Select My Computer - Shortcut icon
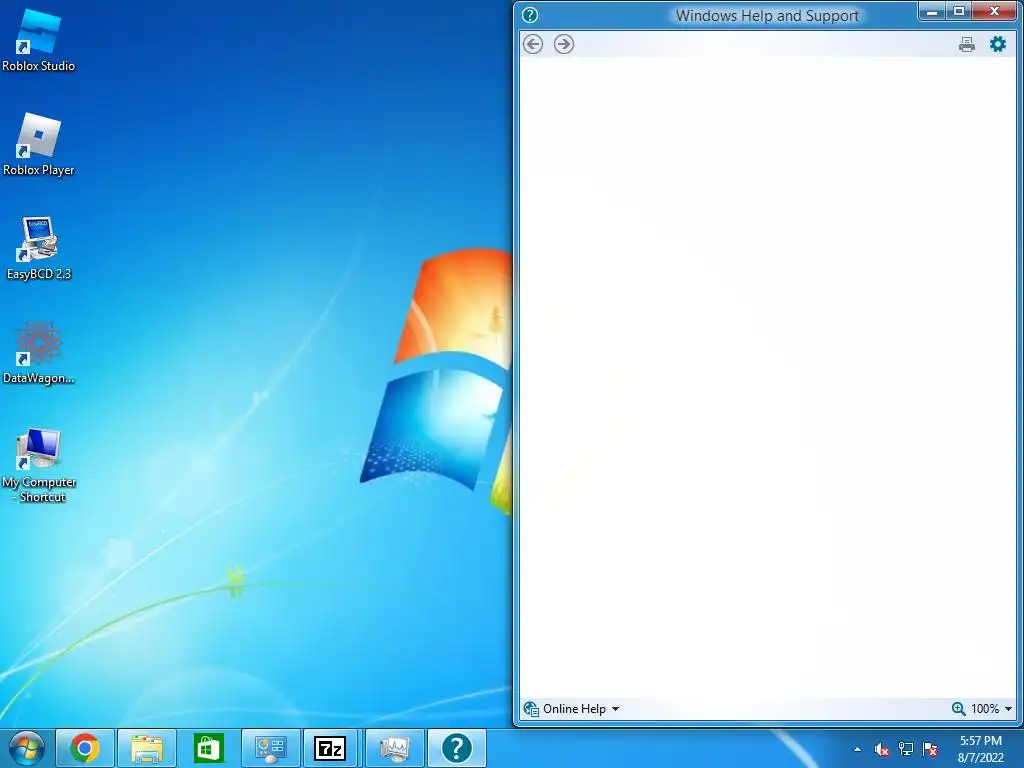The height and width of the screenshot is (768, 1024). [x=39, y=465]
